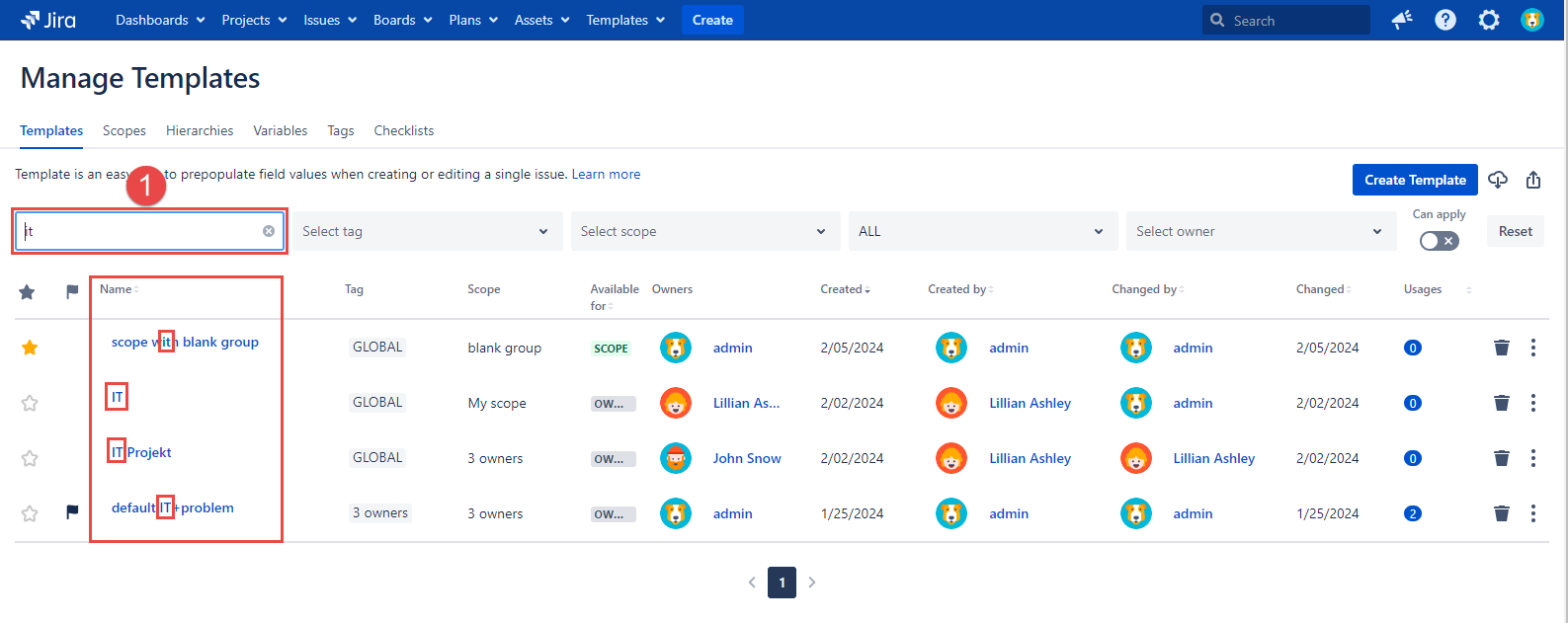Open the Select owner dropdown

(x=1260, y=231)
